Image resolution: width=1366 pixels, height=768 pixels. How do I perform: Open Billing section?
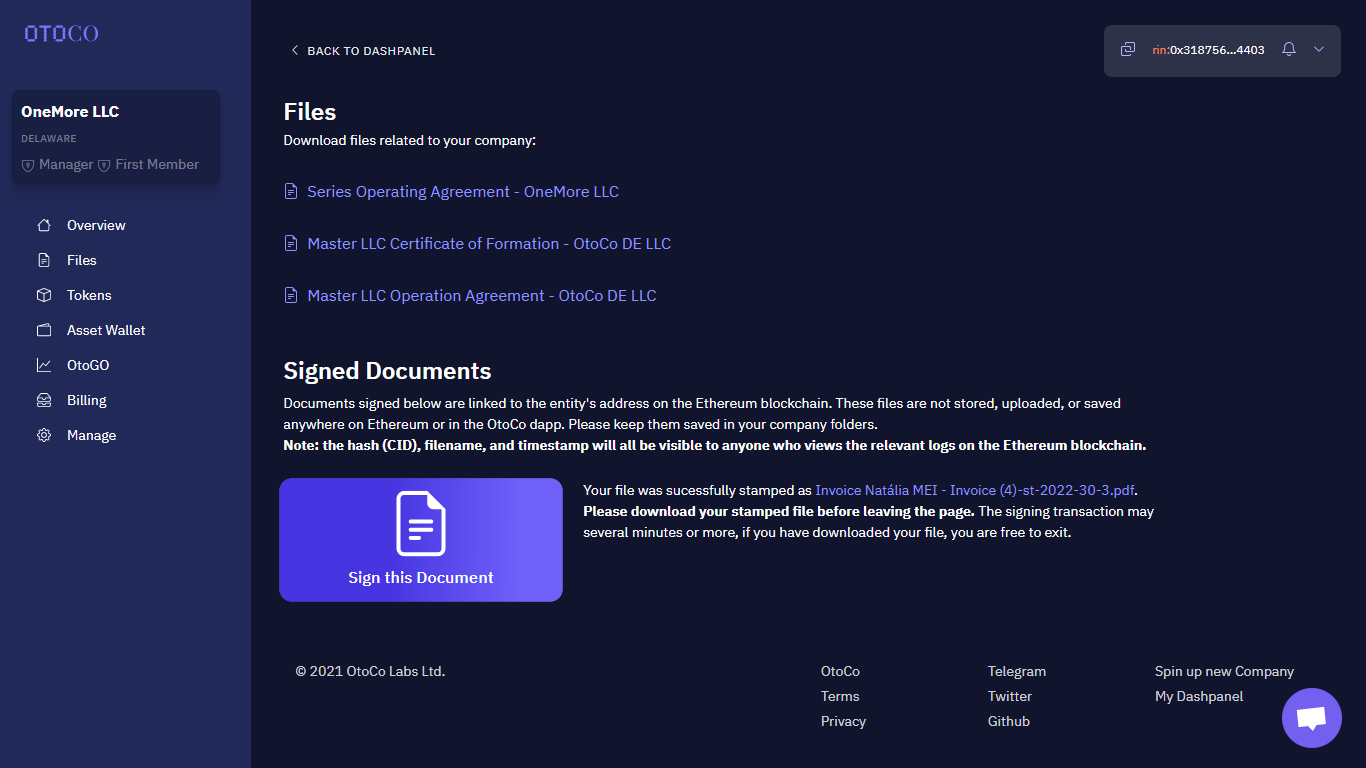[x=87, y=400]
